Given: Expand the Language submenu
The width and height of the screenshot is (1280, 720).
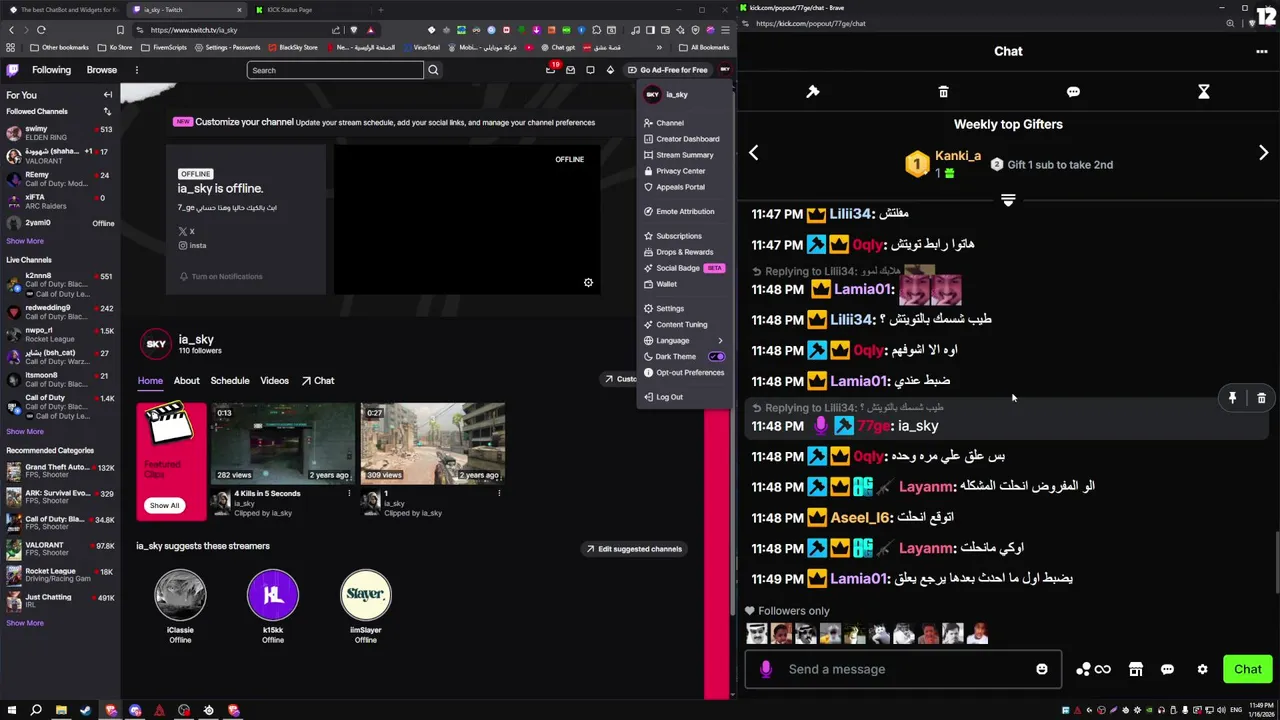Looking at the screenshot, I should click(x=685, y=341).
